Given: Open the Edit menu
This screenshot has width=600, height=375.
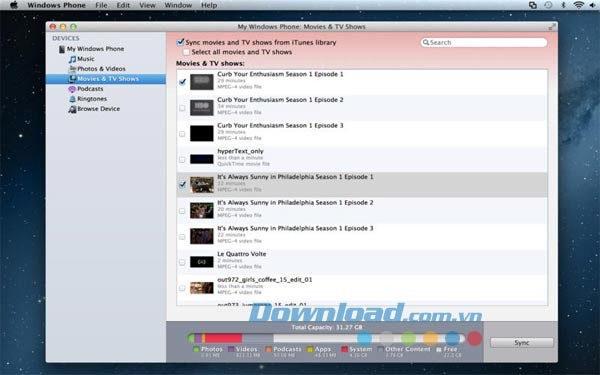Looking at the screenshot, I should (123, 5).
